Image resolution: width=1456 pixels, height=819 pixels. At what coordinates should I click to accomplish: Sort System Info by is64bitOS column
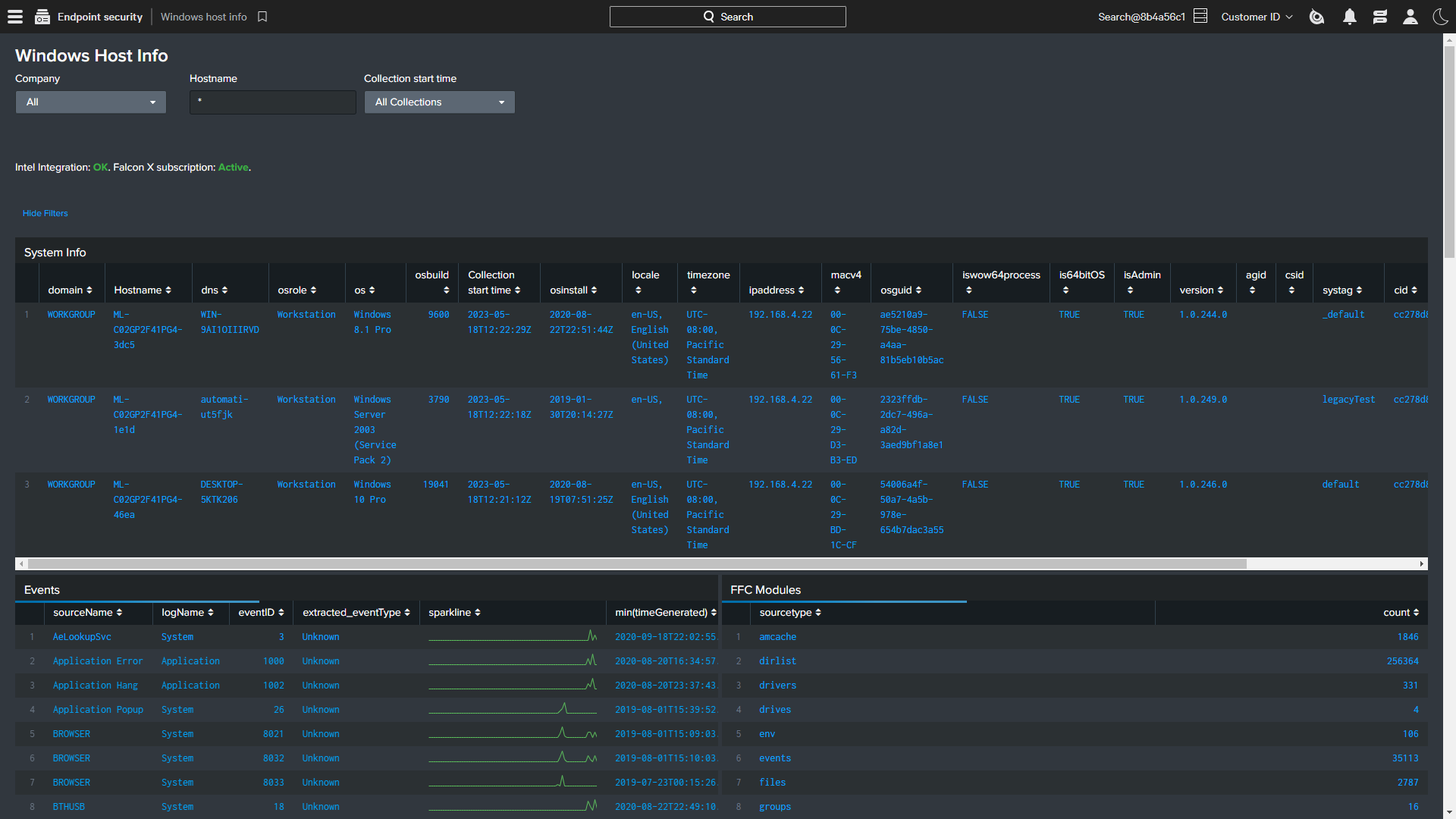[1082, 282]
